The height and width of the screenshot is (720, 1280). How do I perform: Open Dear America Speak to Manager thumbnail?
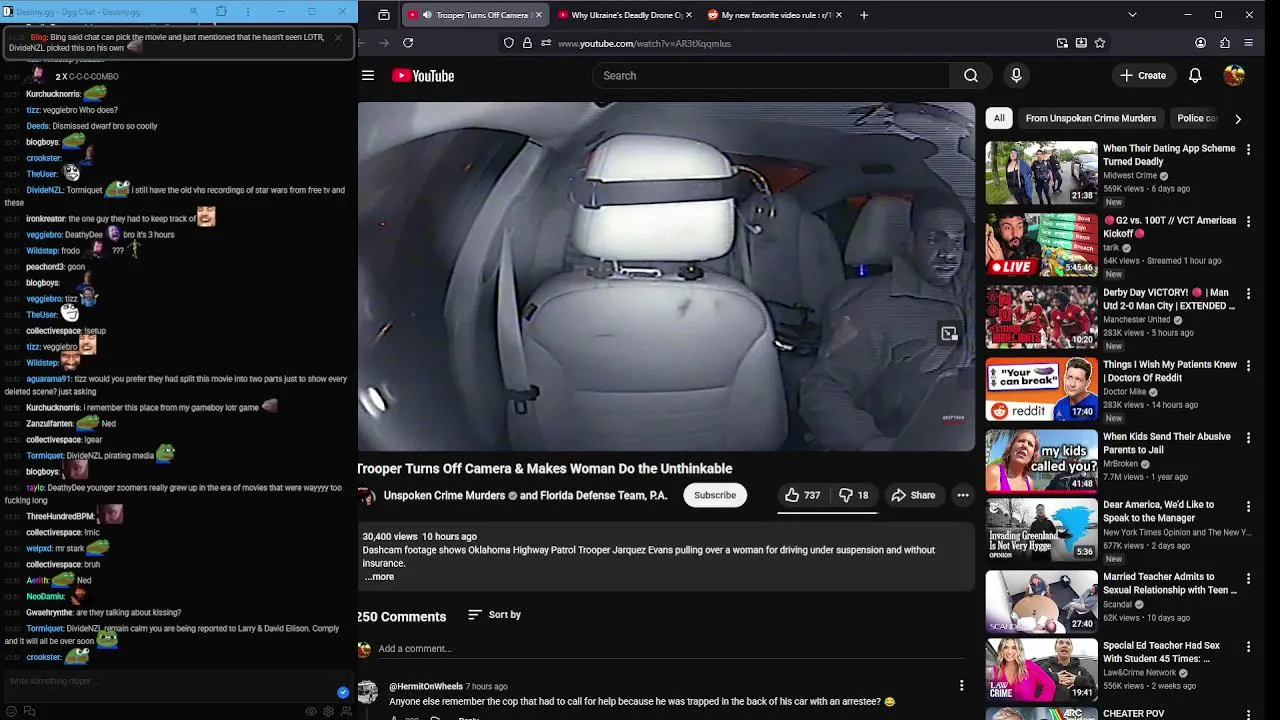(x=1041, y=530)
